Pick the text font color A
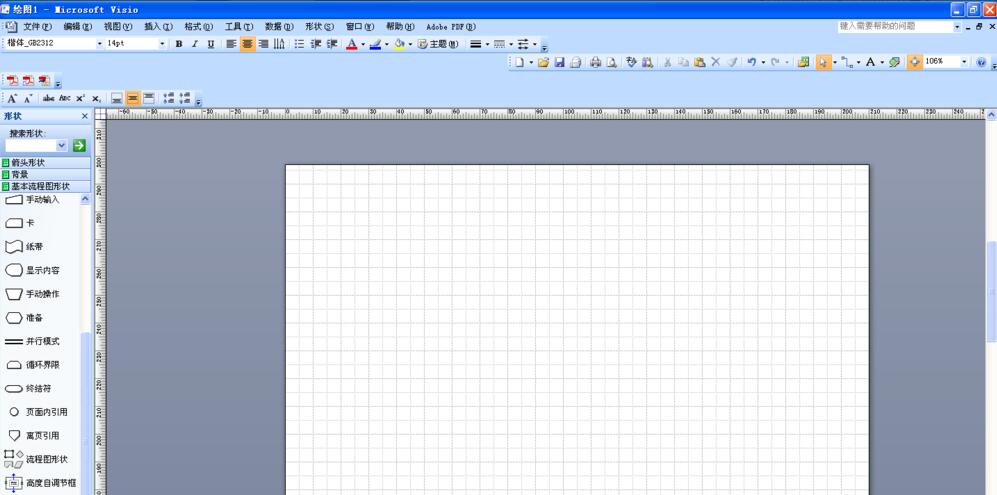The height and width of the screenshot is (495, 997). pos(352,45)
